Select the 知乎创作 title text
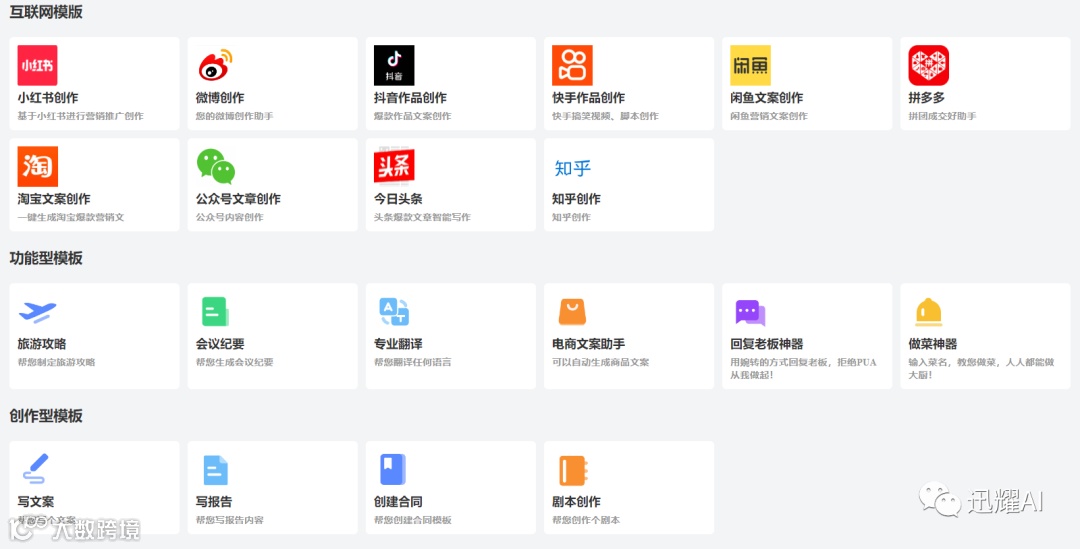The width and height of the screenshot is (1080, 549). 577,199
